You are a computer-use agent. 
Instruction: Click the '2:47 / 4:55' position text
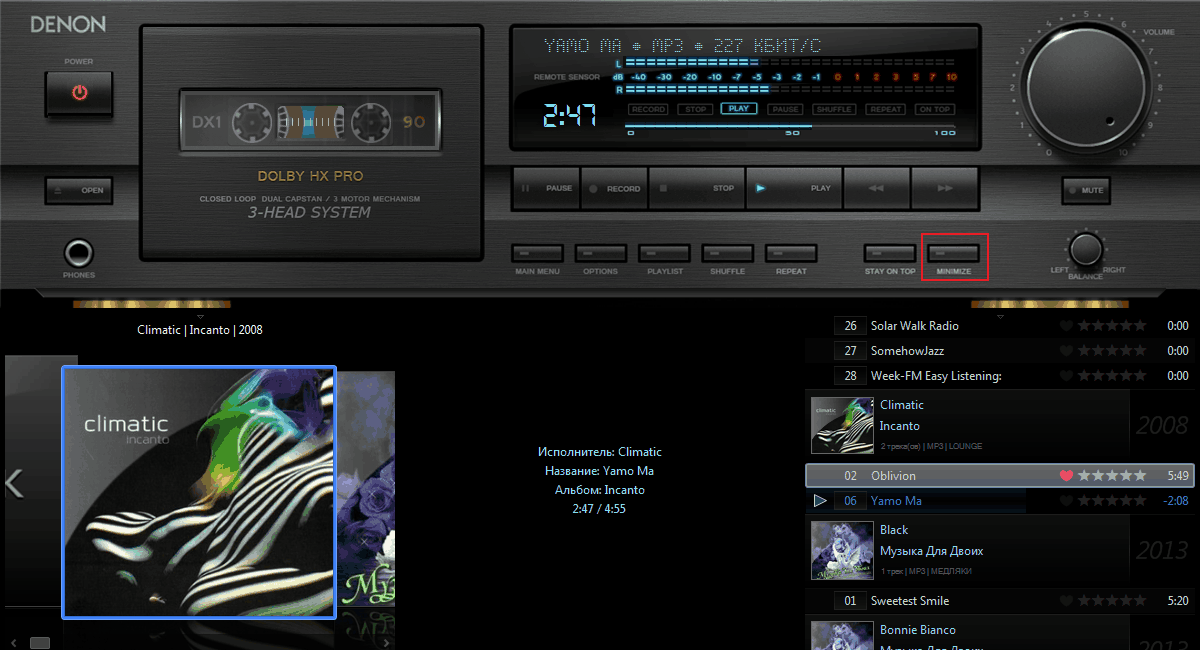(x=600, y=509)
